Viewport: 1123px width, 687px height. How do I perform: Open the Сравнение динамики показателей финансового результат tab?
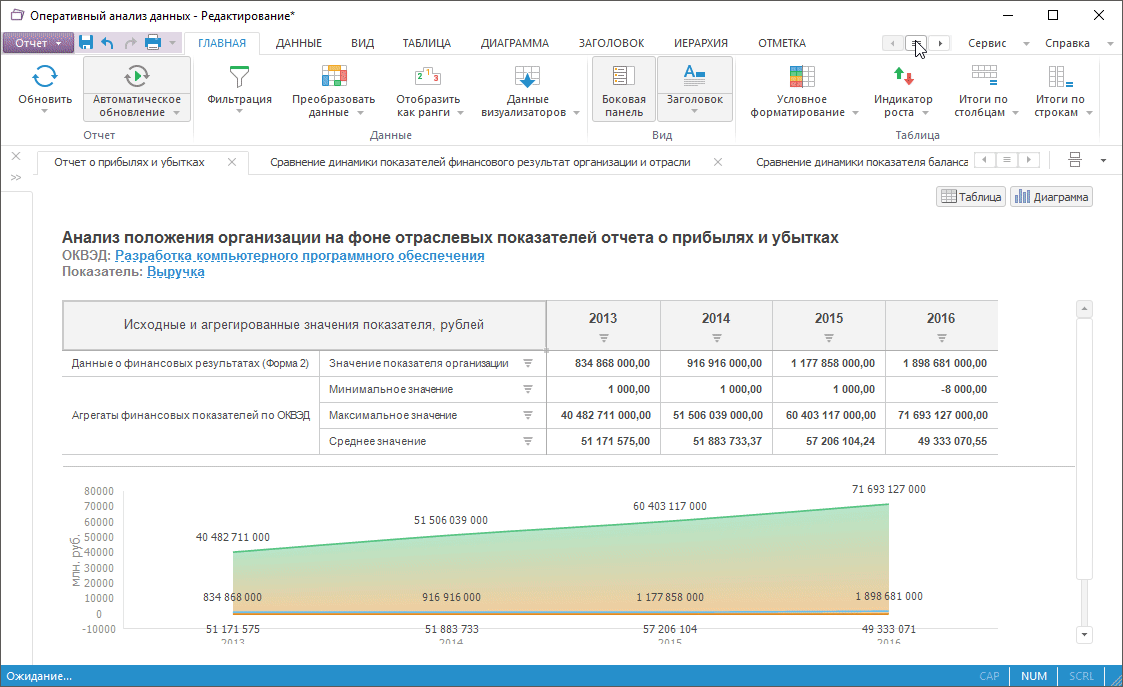coord(480,162)
